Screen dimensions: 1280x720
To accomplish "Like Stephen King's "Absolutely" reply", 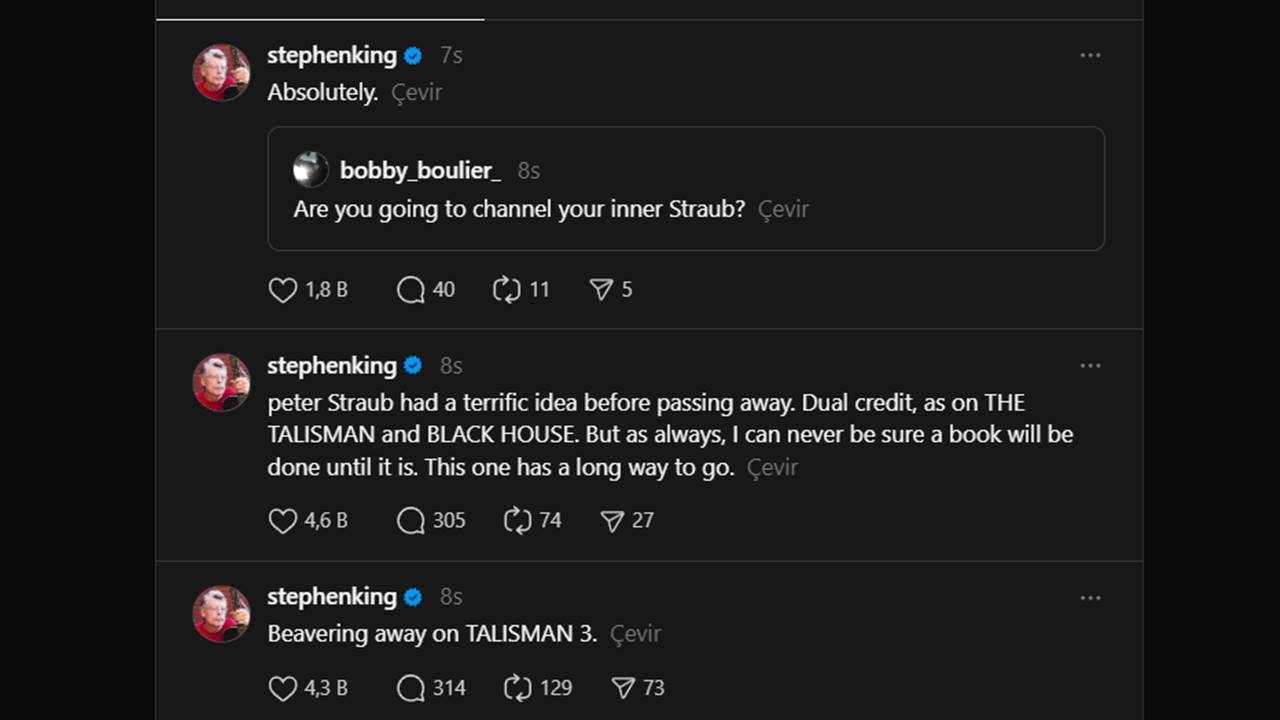I will (281, 290).
